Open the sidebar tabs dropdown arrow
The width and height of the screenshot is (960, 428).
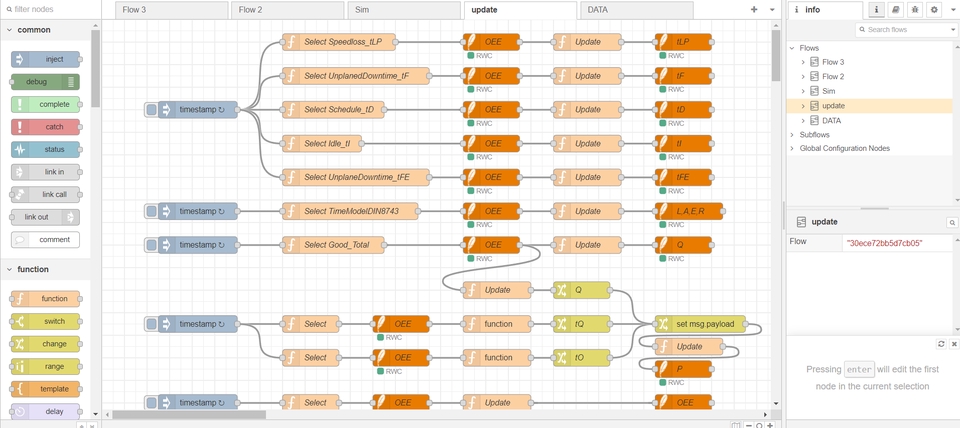point(953,10)
